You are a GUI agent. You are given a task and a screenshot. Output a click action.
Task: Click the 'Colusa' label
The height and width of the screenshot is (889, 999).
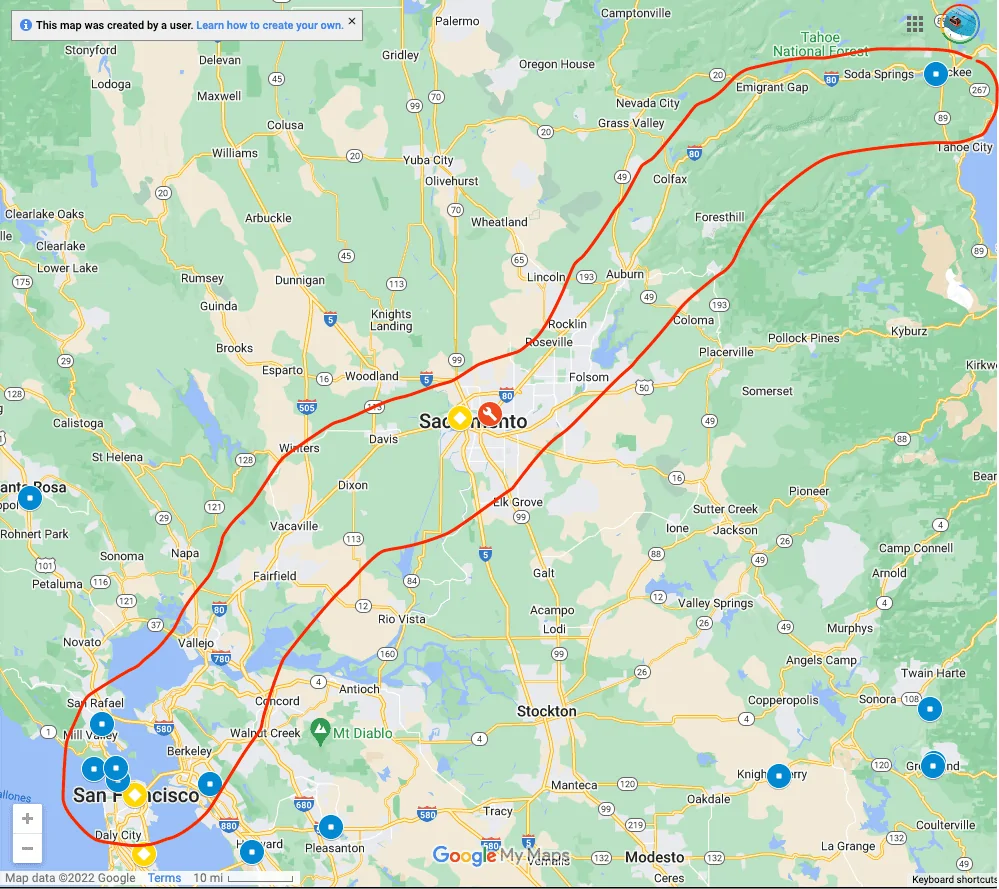pyautogui.click(x=285, y=125)
